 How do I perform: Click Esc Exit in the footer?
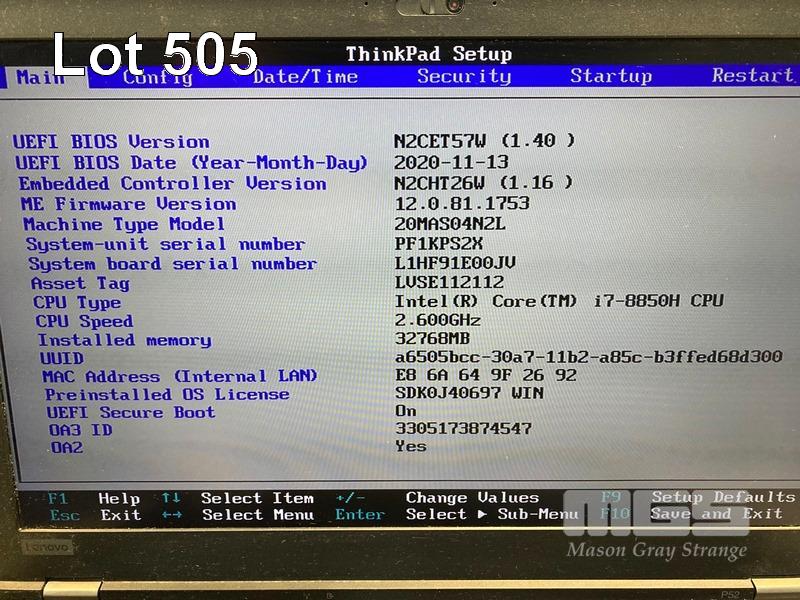coord(95,515)
